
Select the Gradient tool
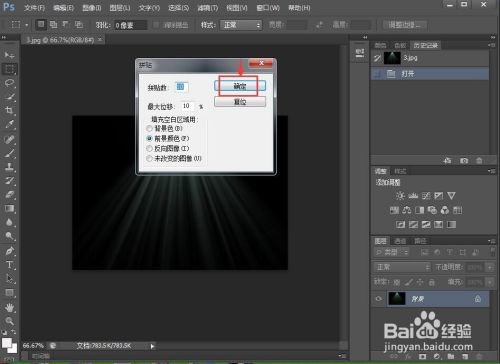pos(9,208)
